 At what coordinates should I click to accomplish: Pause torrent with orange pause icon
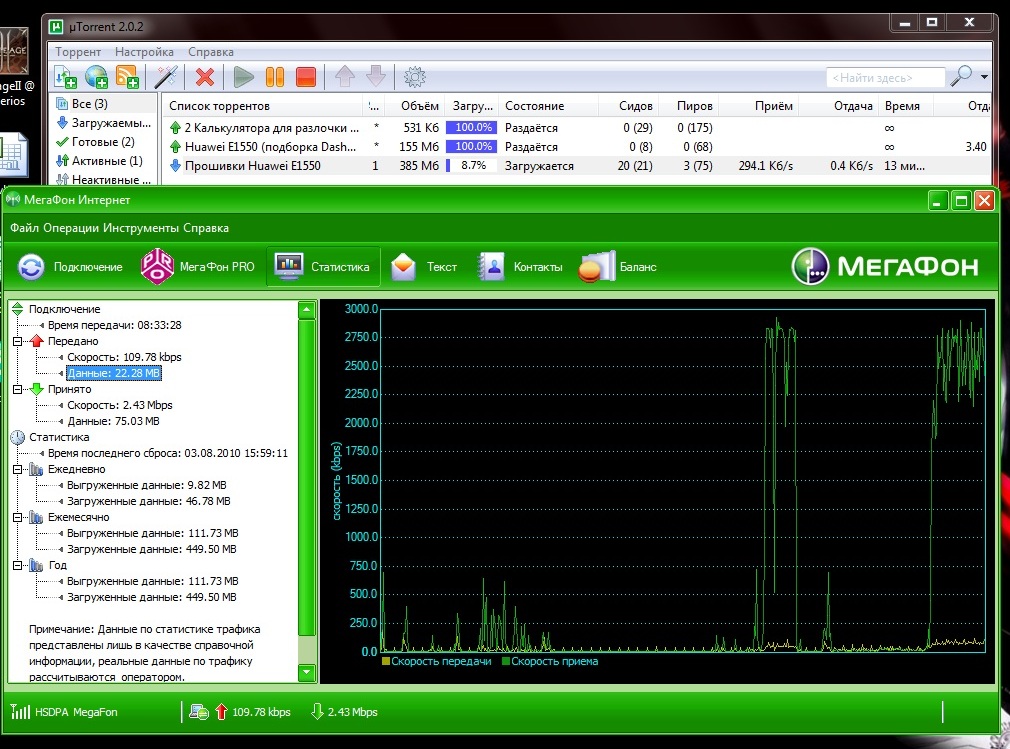[275, 77]
